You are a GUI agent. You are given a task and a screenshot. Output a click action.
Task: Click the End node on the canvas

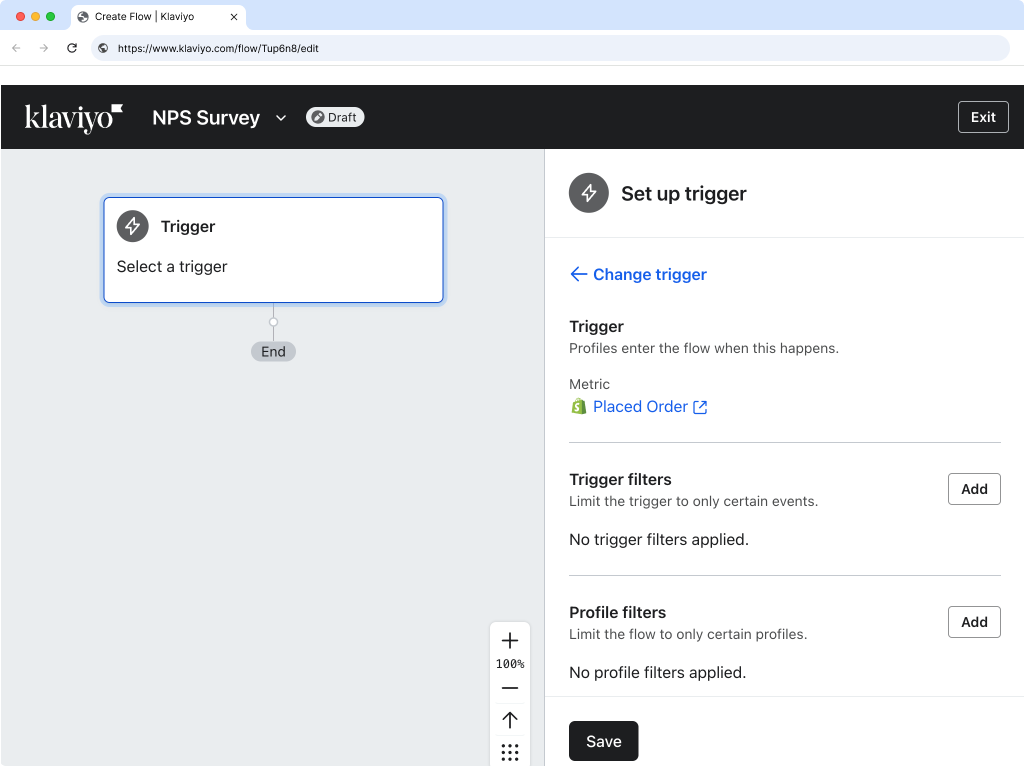273,351
